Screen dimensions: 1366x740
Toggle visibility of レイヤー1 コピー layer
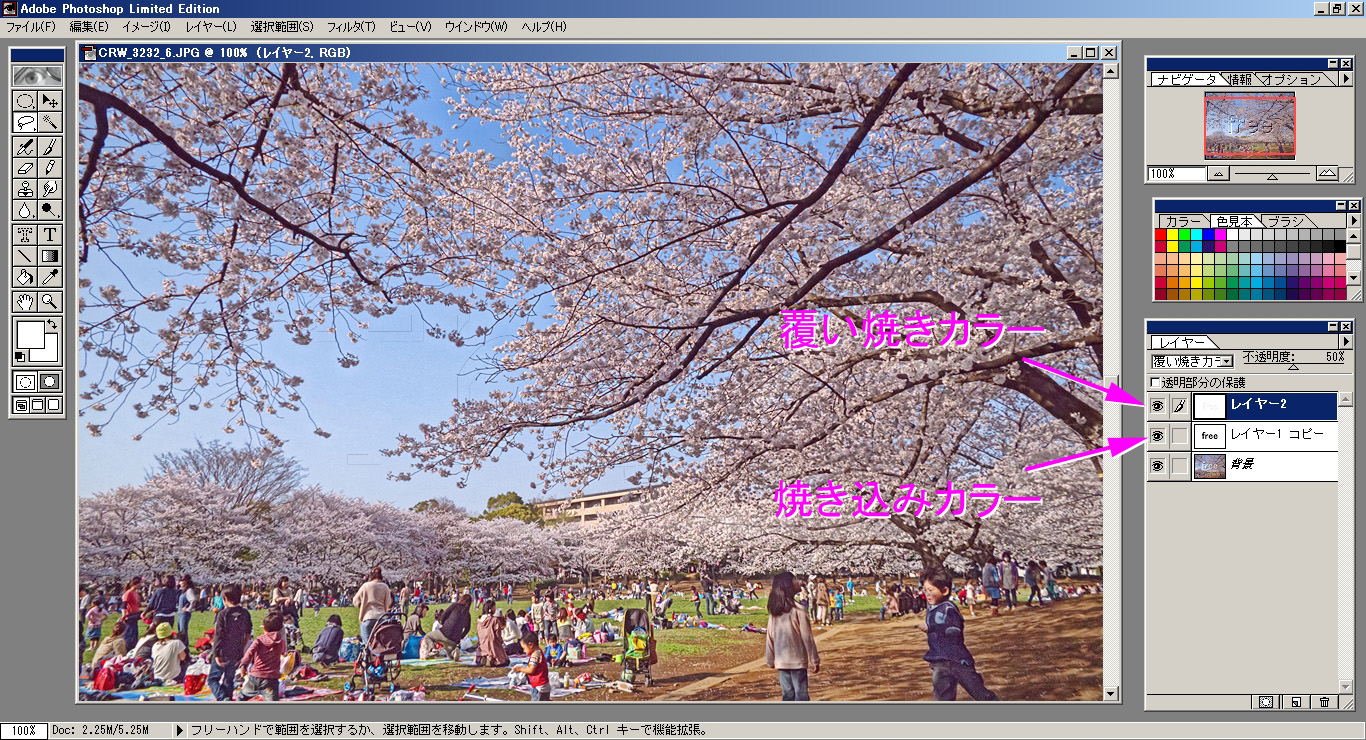1158,436
